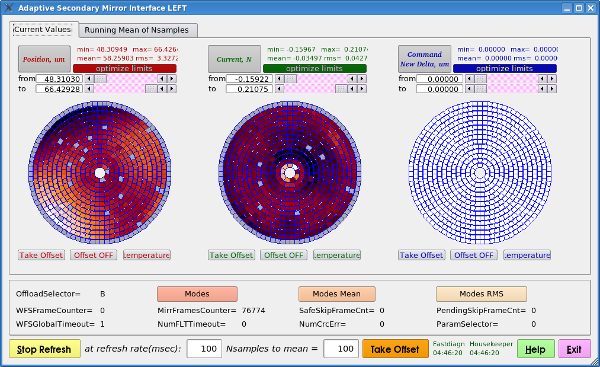Switch to the Current Values tab
Screen dimensions: 600x367
pyautogui.click(x=43, y=30)
